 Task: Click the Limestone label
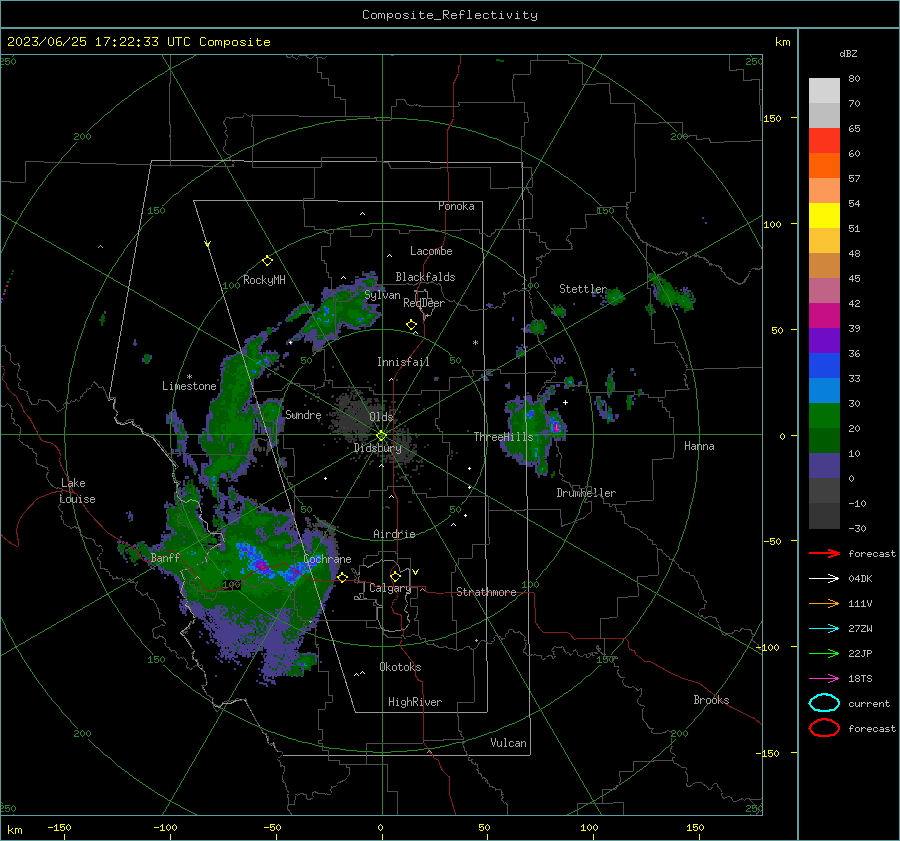pyautogui.click(x=189, y=386)
